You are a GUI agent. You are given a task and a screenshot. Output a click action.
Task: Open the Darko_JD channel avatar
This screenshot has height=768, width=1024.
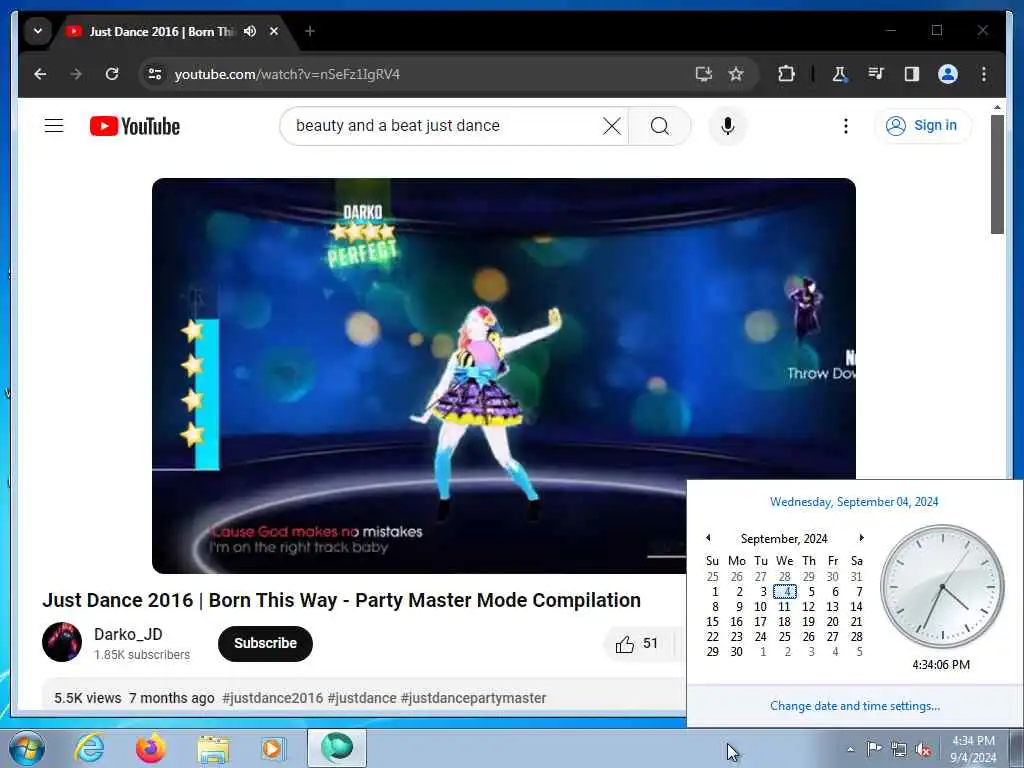pos(62,642)
